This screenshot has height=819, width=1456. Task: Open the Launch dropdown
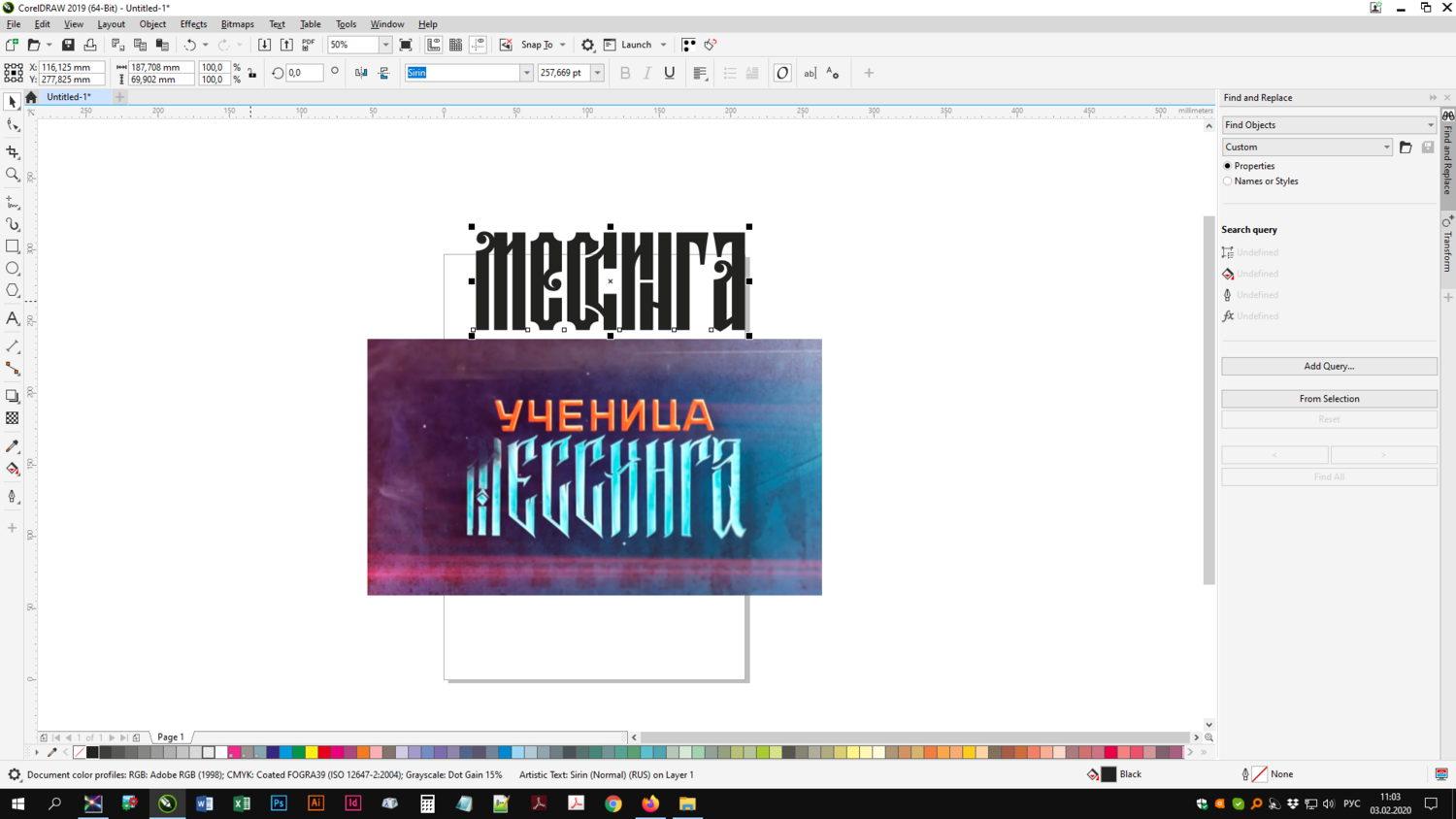click(x=664, y=45)
